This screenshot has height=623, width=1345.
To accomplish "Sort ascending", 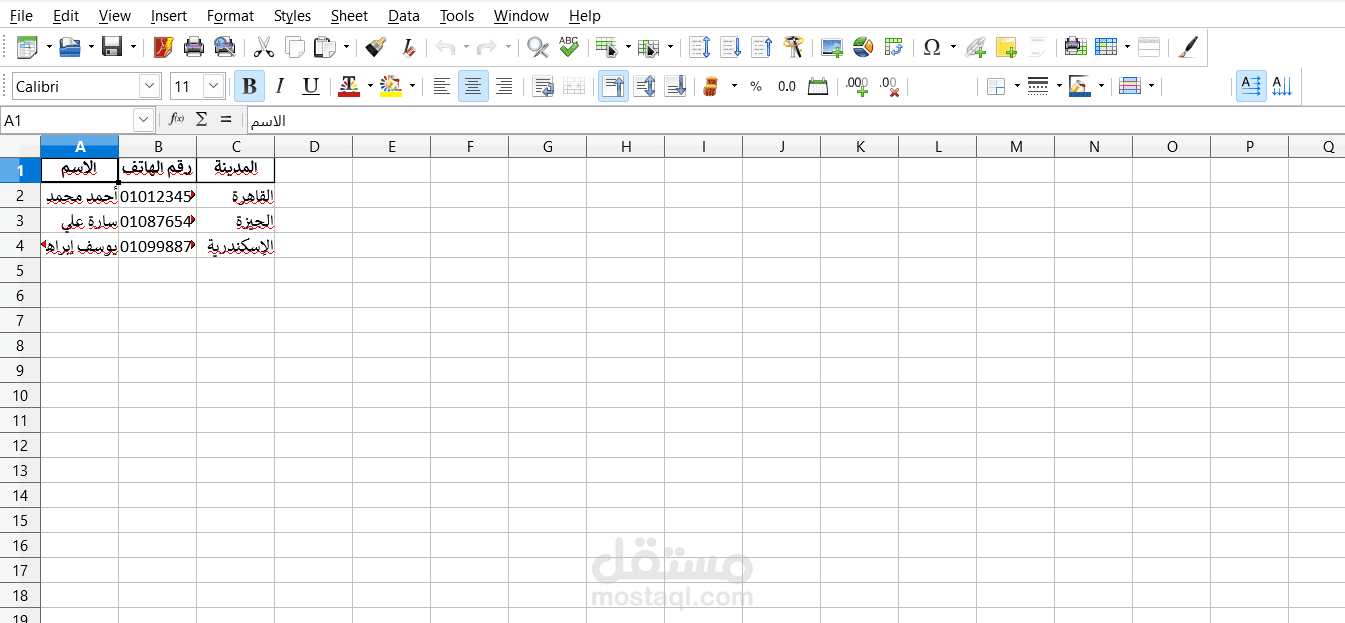I will click(731, 47).
